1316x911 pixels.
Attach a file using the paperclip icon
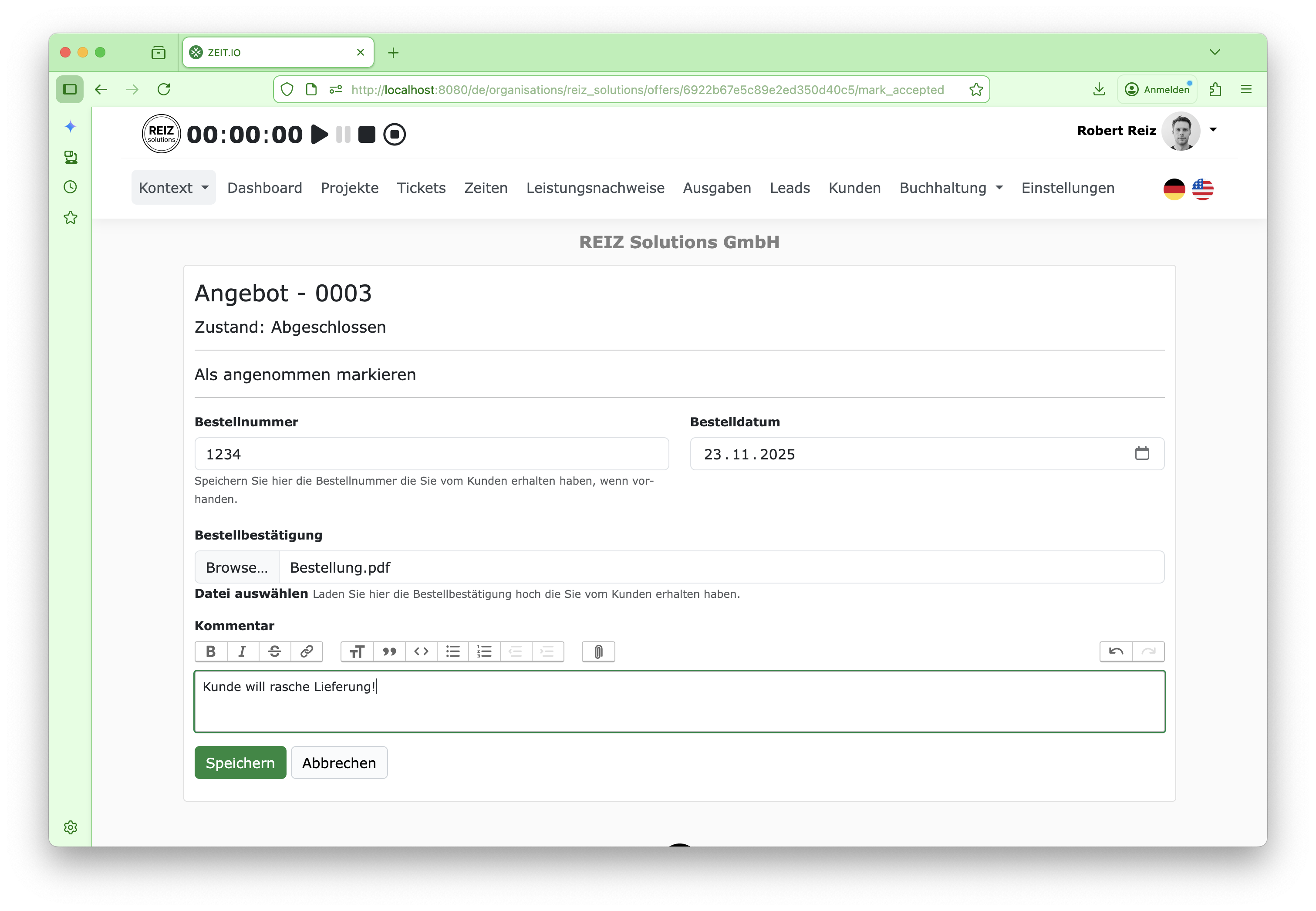pyautogui.click(x=597, y=651)
